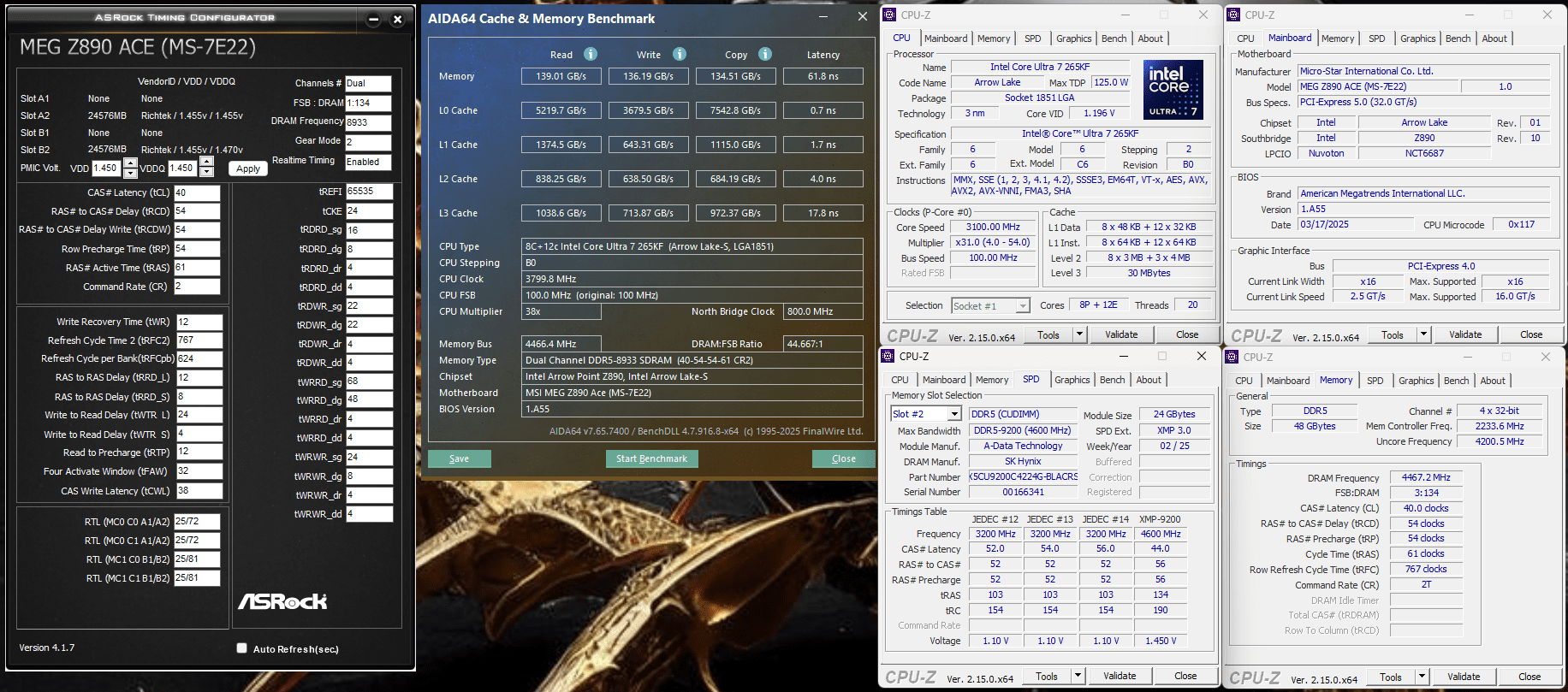Open About tab in CPU-Z Memory window
1568x692 pixels.
[x=1492, y=381]
